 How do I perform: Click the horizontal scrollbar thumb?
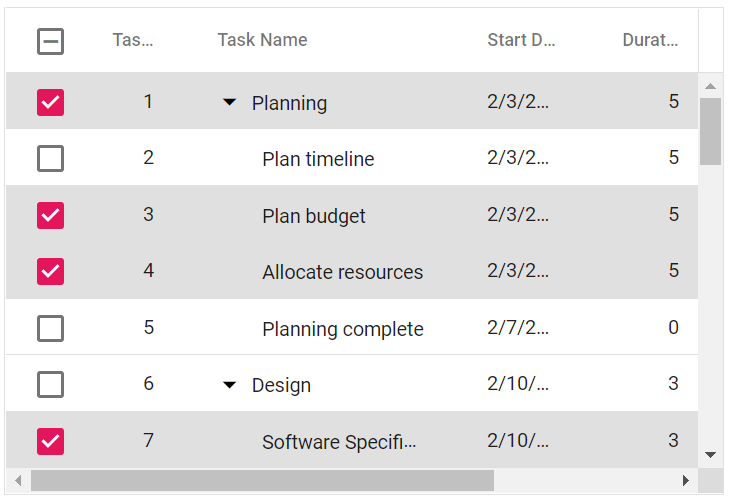pos(262,481)
